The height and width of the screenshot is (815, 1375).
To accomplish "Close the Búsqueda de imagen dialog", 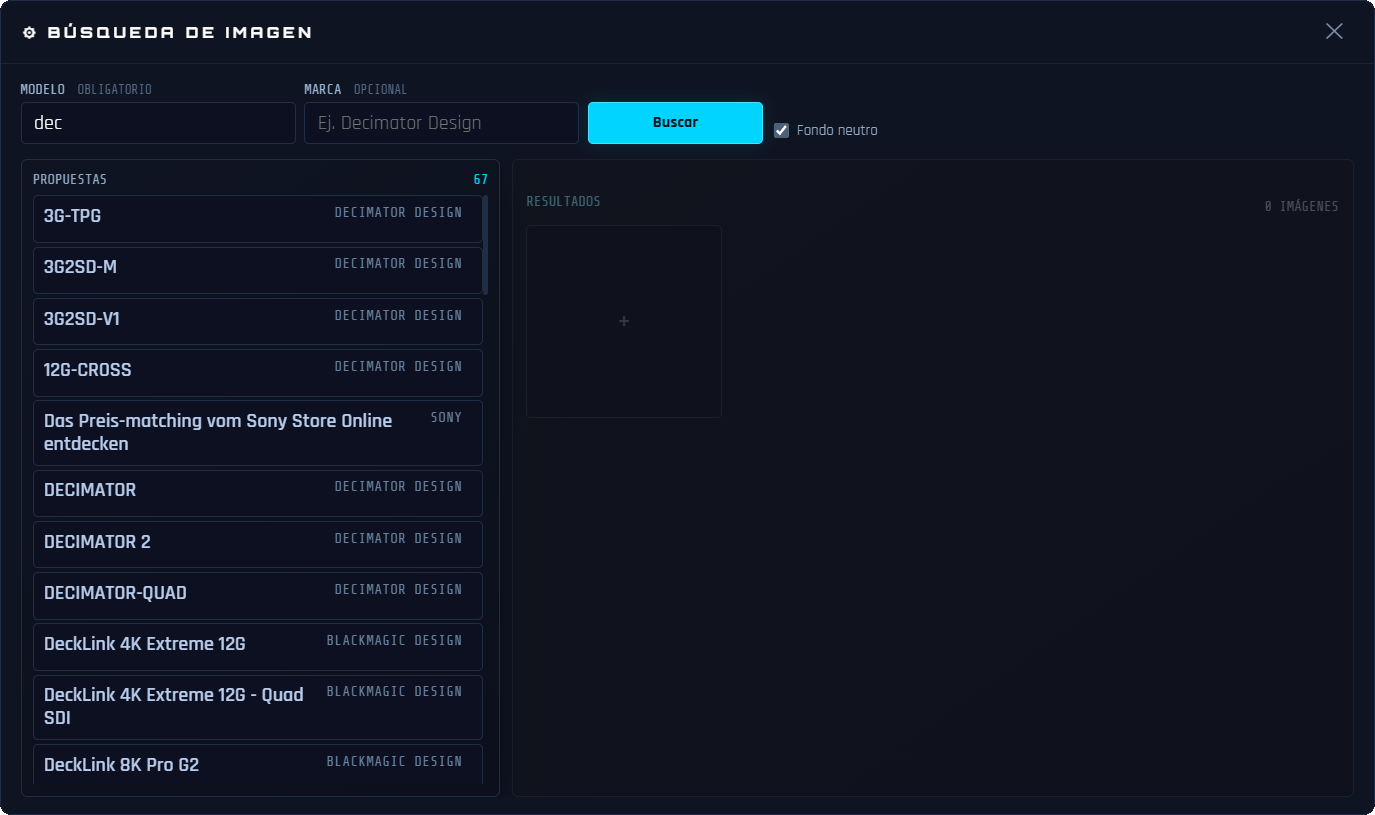I will (x=1334, y=31).
